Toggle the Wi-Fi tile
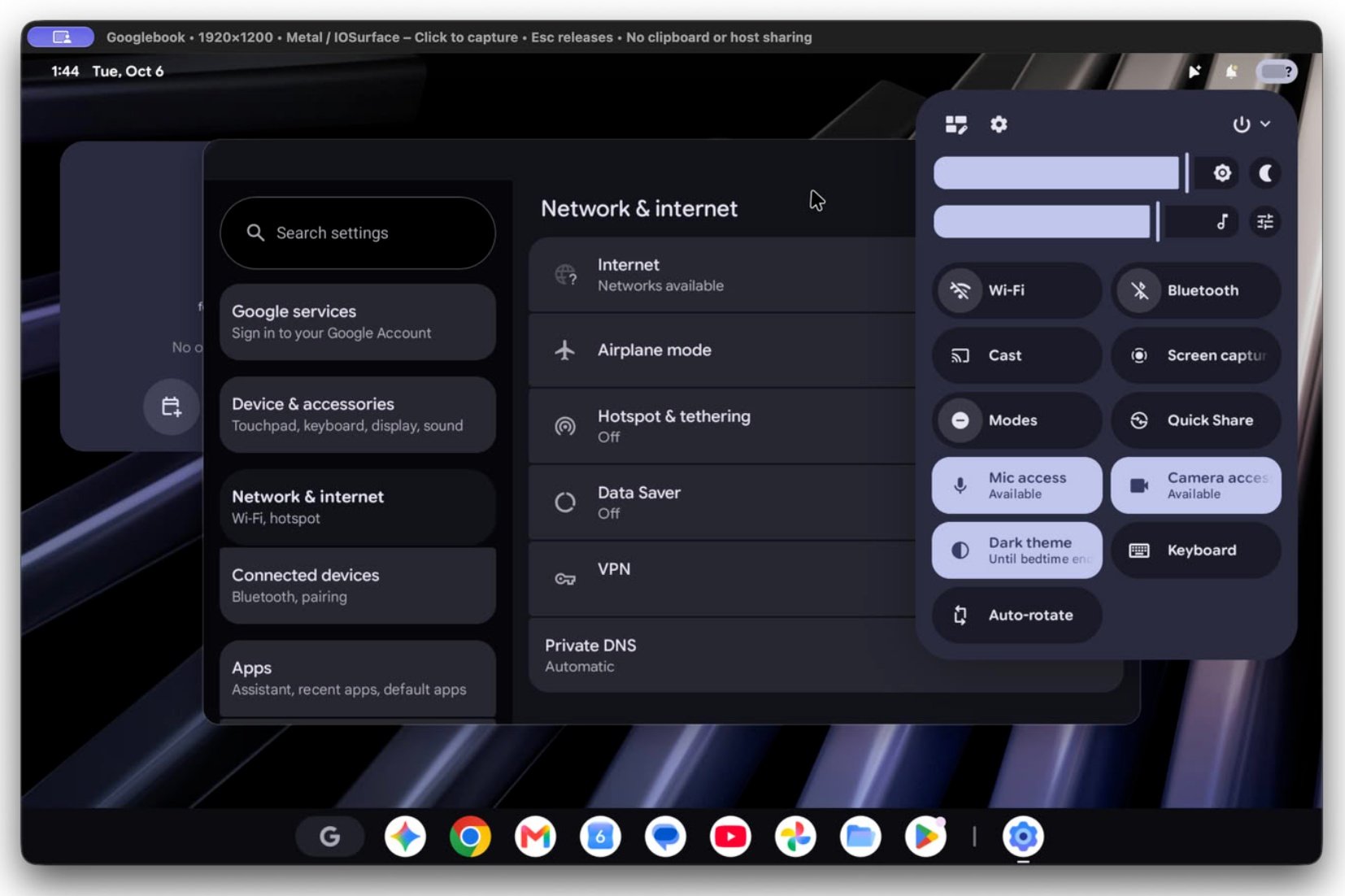This screenshot has height=896, width=1345. 1016,290
